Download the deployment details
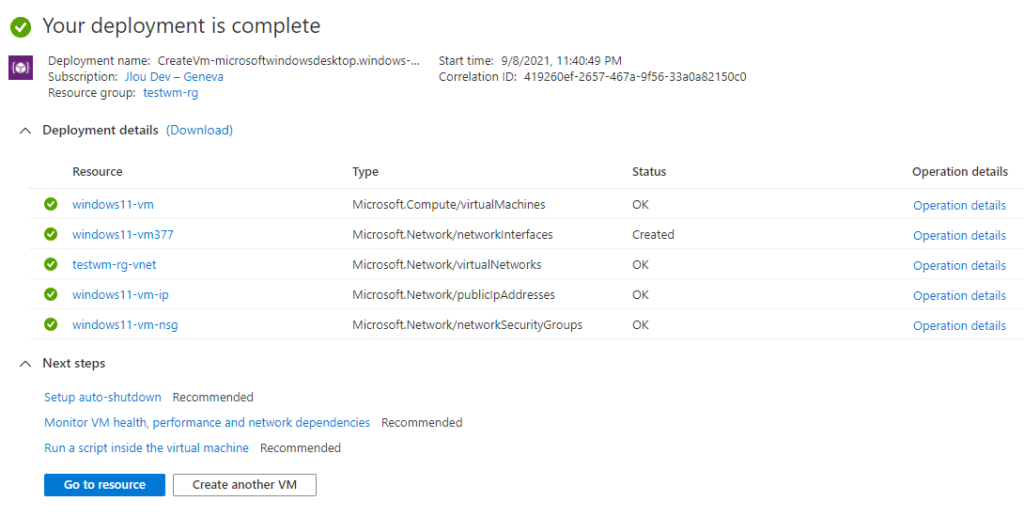The height and width of the screenshot is (517, 1024). (199, 130)
